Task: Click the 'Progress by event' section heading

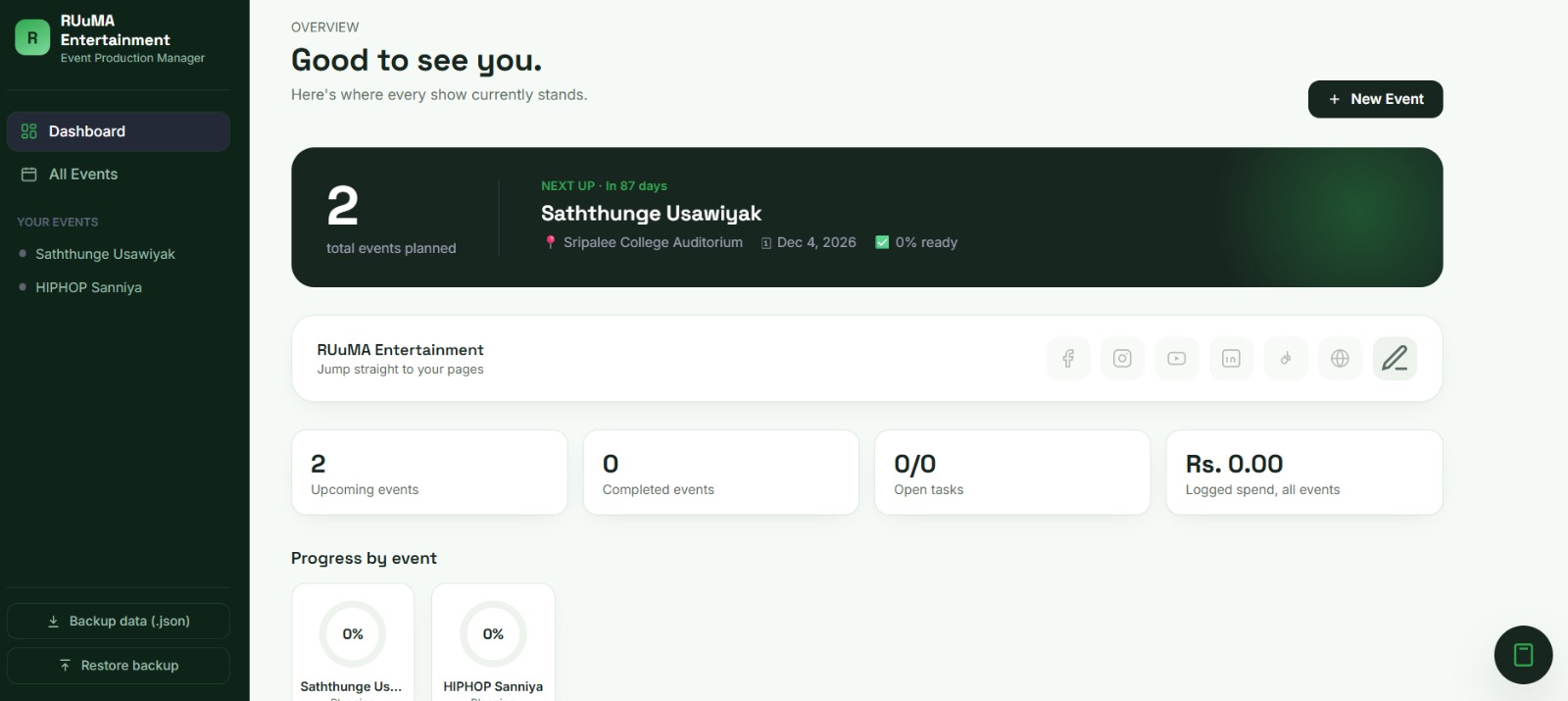Action: pos(364,558)
